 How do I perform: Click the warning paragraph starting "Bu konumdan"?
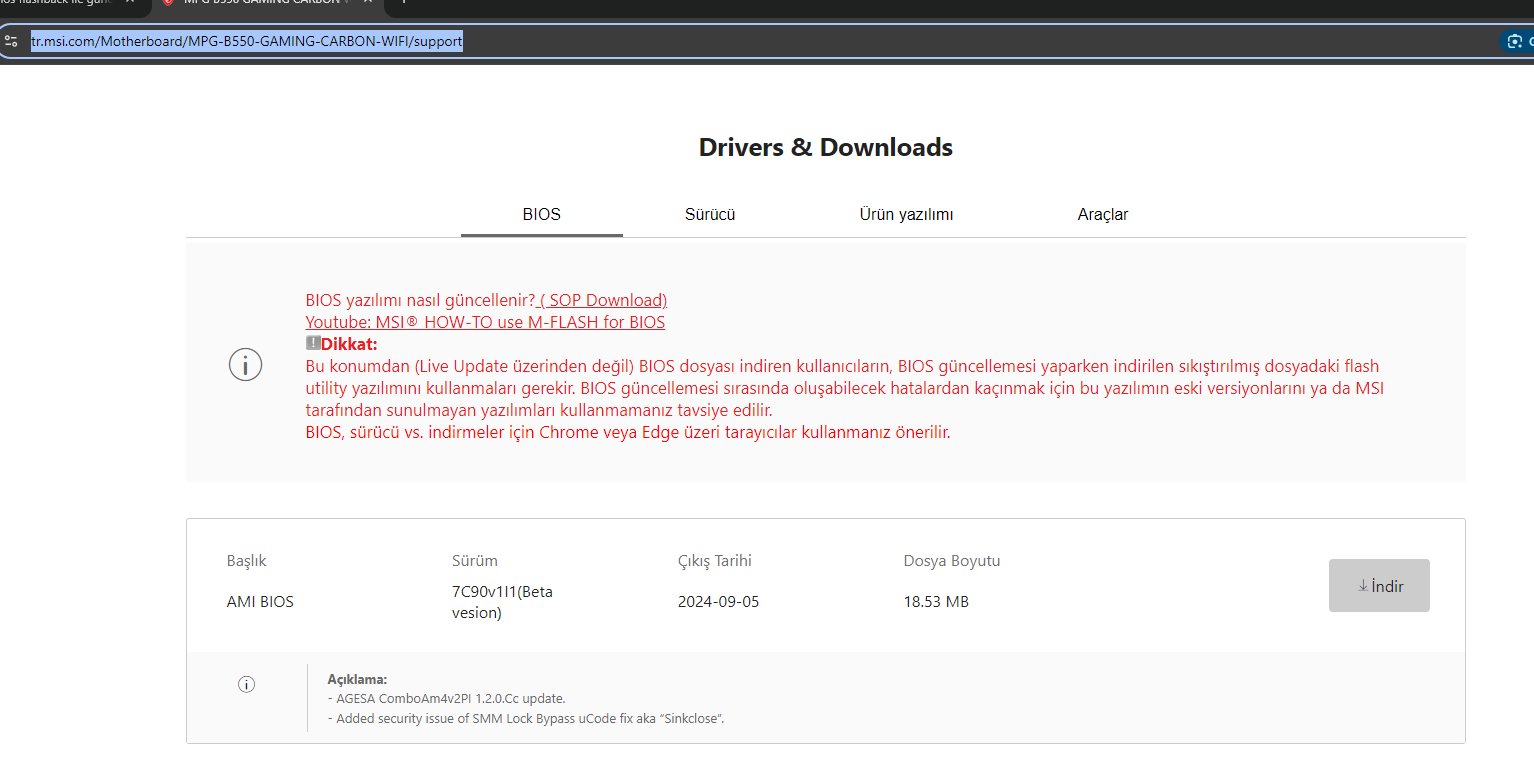(x=845, y=388)
